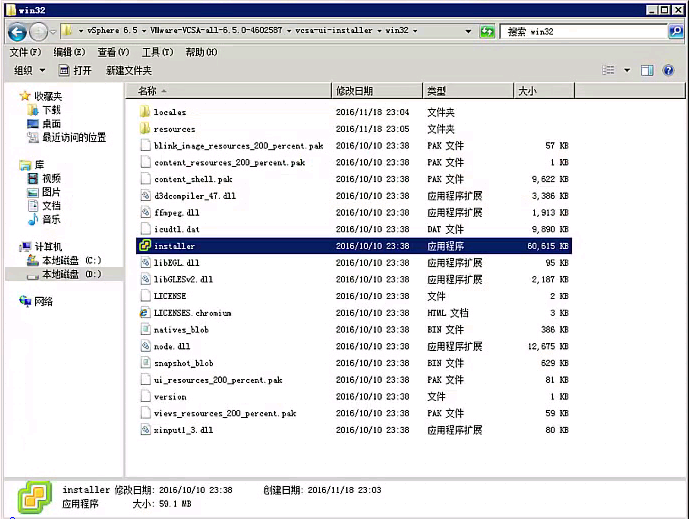Open the 编辑(E) menu
689x519 pixels.
click(69, 52)
